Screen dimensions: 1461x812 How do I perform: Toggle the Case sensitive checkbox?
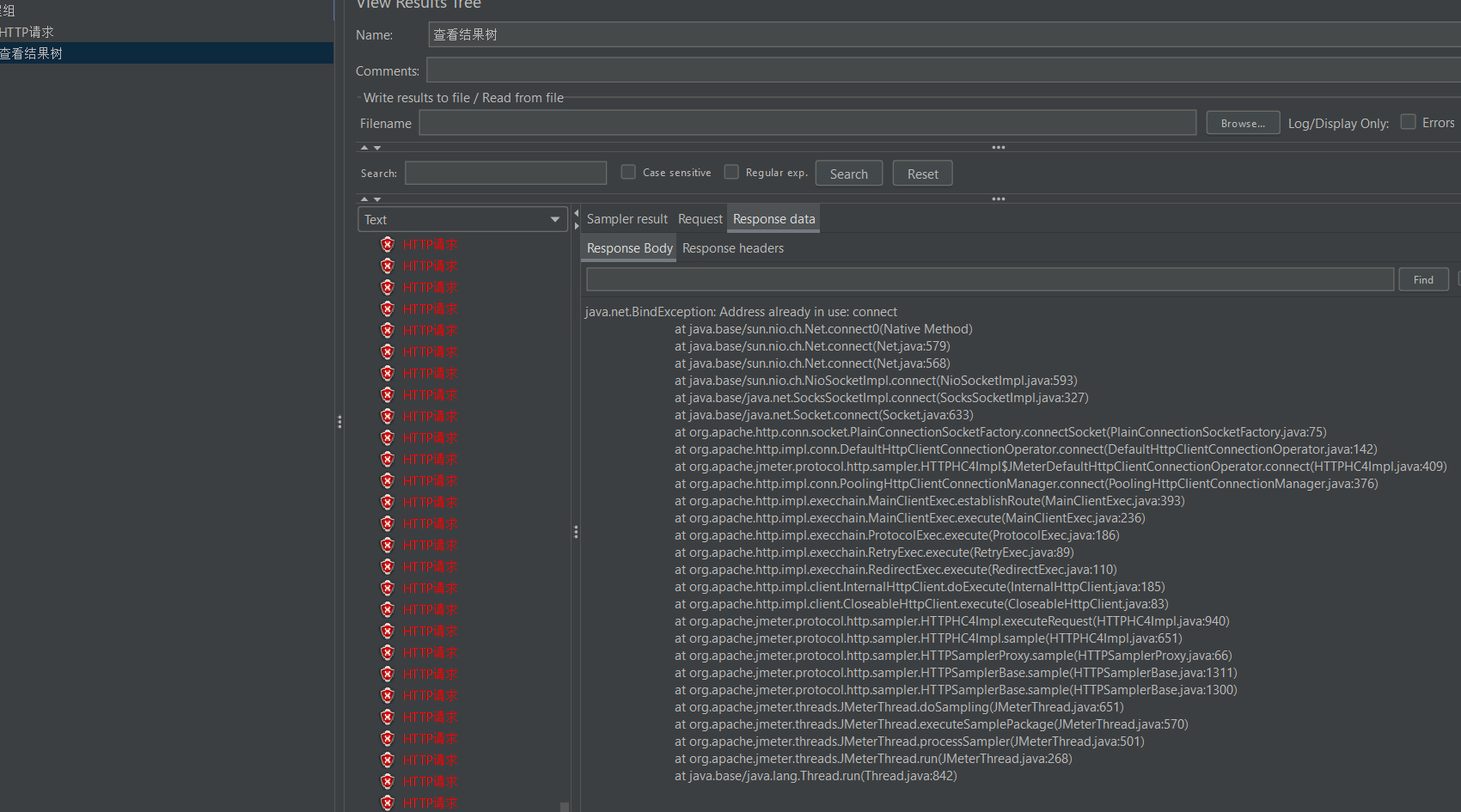(x=628, y=172)
